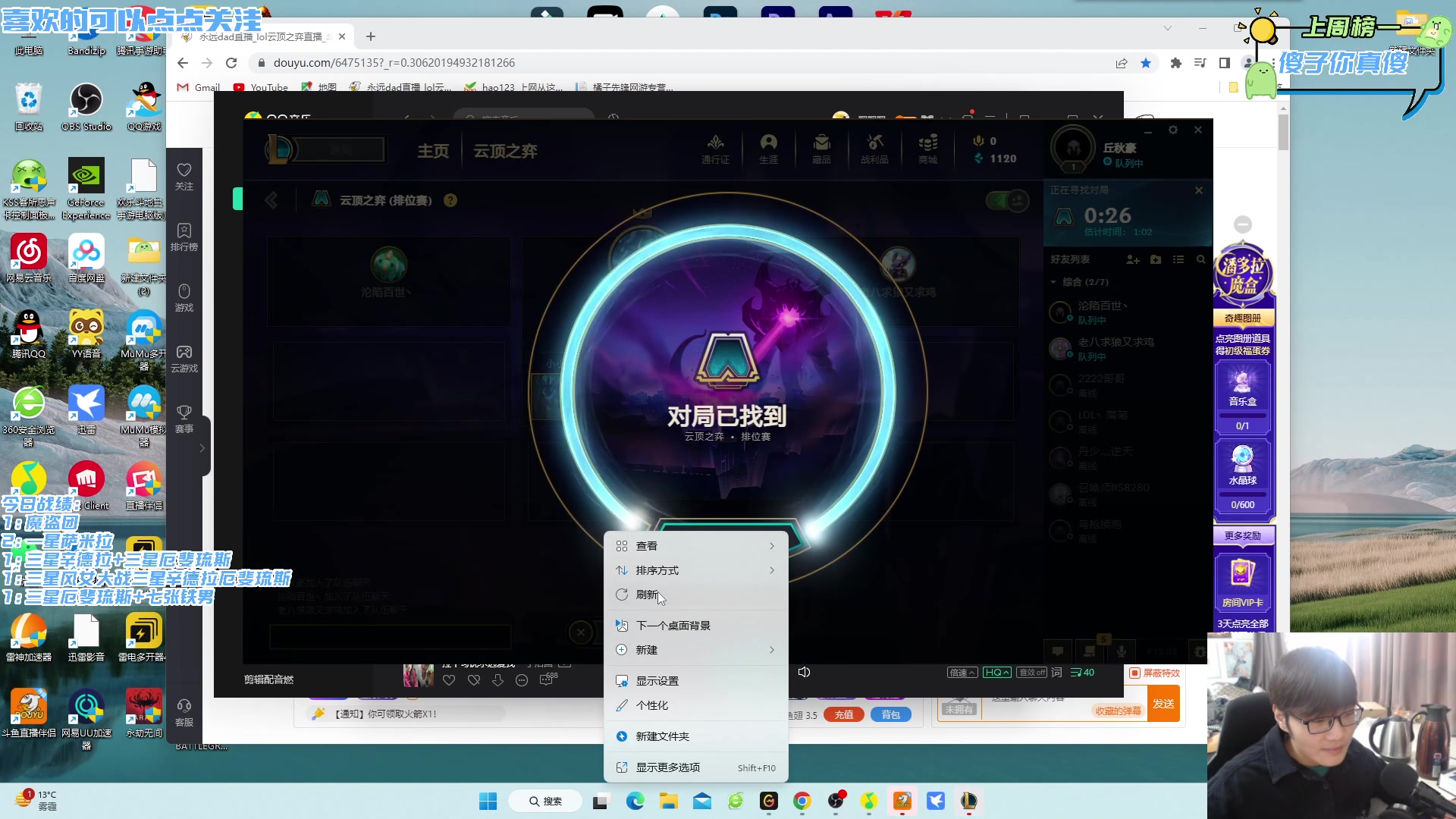1456x819 pixels.
Task: Reload the Chrome page
Action: coord(231,63)
